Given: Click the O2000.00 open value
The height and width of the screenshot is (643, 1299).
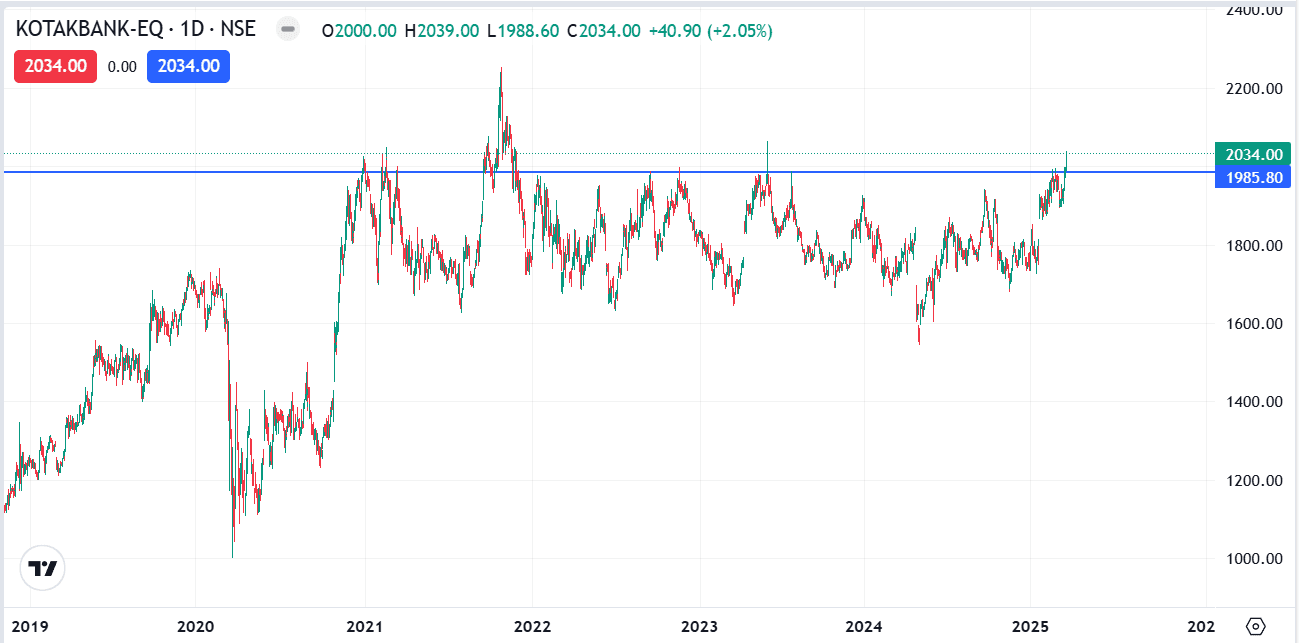Looking at the screenshot, I should click(x=358, y=31).
